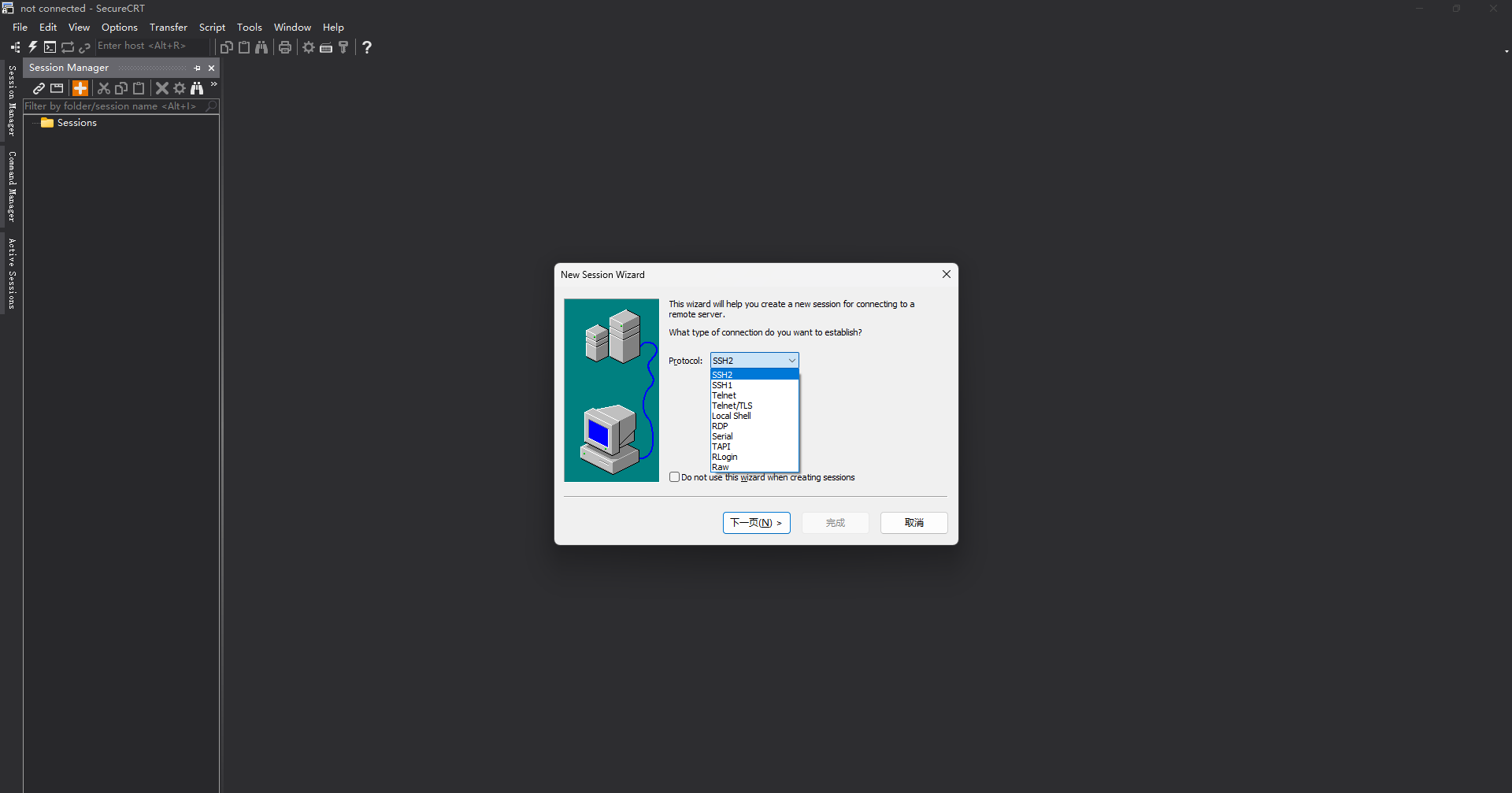Screen dimensions: 1512x793
Task: Click the public-key key icon
Action: coord(343,47)
